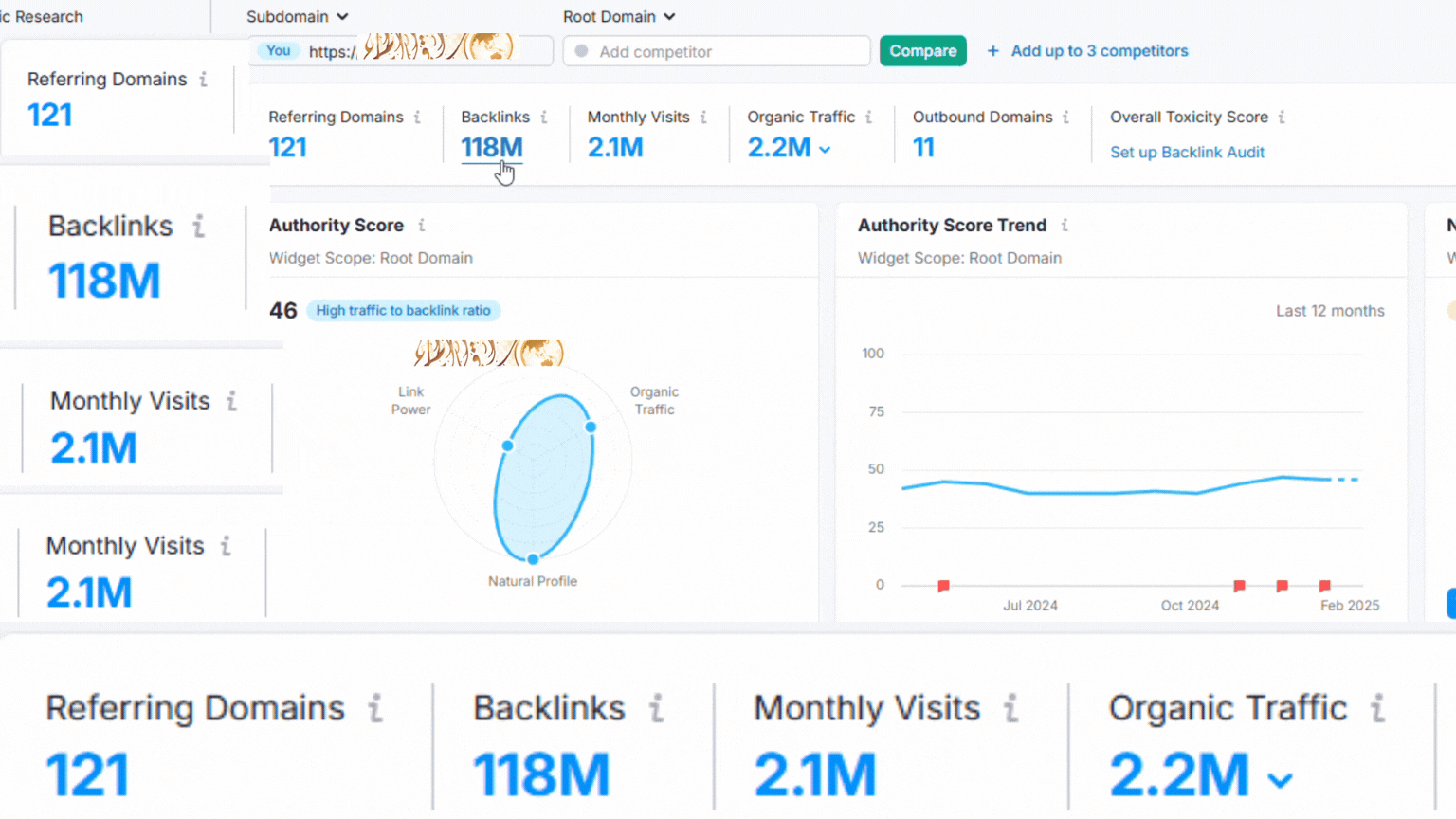Image resolution: width=1456 pixels, height=819 pixels.
Task: Click the Outbound Domains value 11
Action: coord(923,148)
